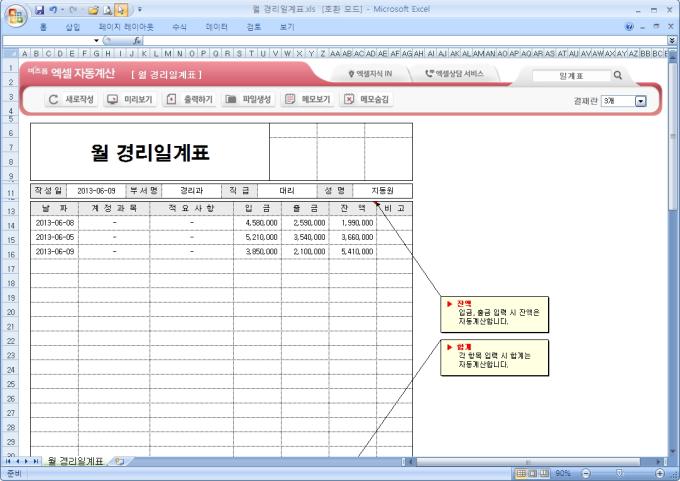Click the 미리보기 button
This screenshot has width=680, height=481.
[x=130, y=99]
